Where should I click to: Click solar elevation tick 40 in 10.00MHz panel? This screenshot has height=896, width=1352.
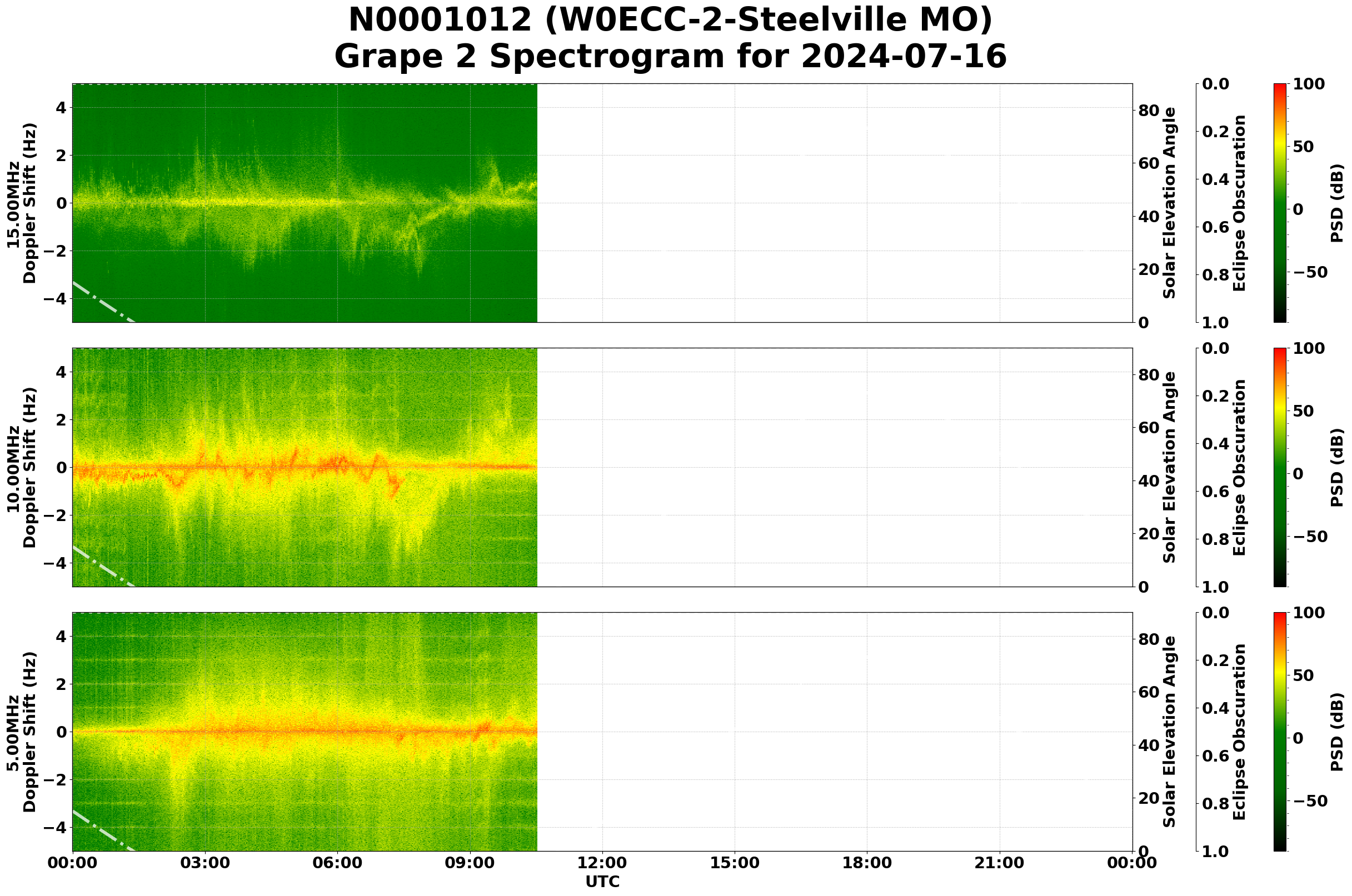click(x=1149, y=481)
